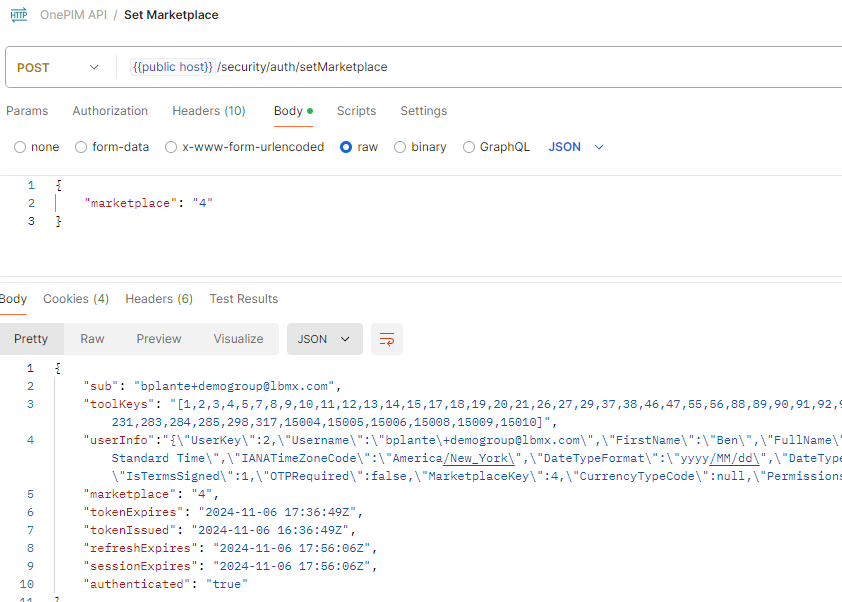This screenshot has height=602, width=842.
Task: Toggle word wrap icon in response toolbar
Action: pyautogui.click(x=387, y=339)
